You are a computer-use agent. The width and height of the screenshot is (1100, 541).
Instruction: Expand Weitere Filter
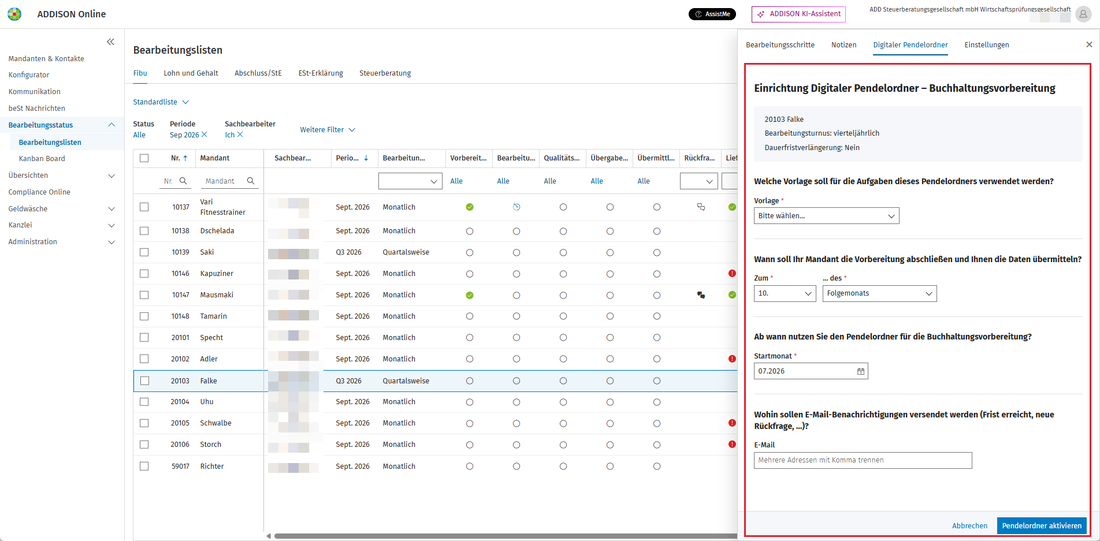(327, 130)
